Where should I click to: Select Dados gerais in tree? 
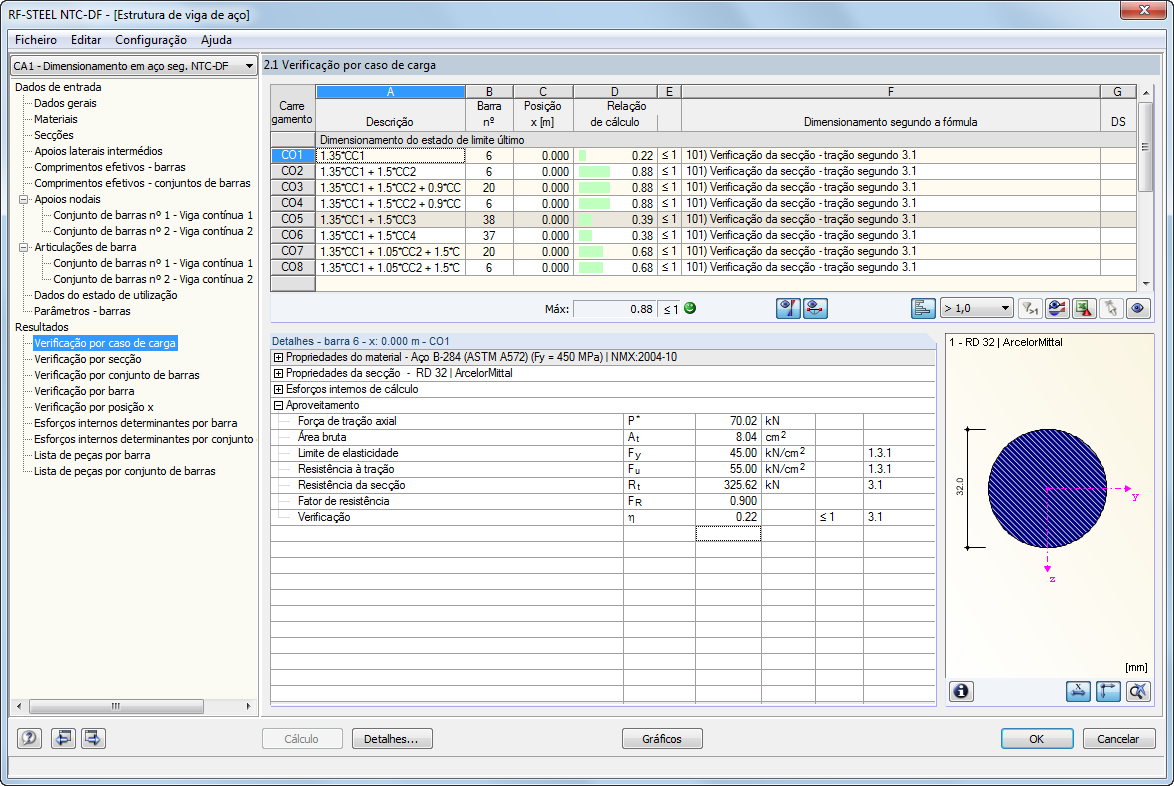pos(65,103)
